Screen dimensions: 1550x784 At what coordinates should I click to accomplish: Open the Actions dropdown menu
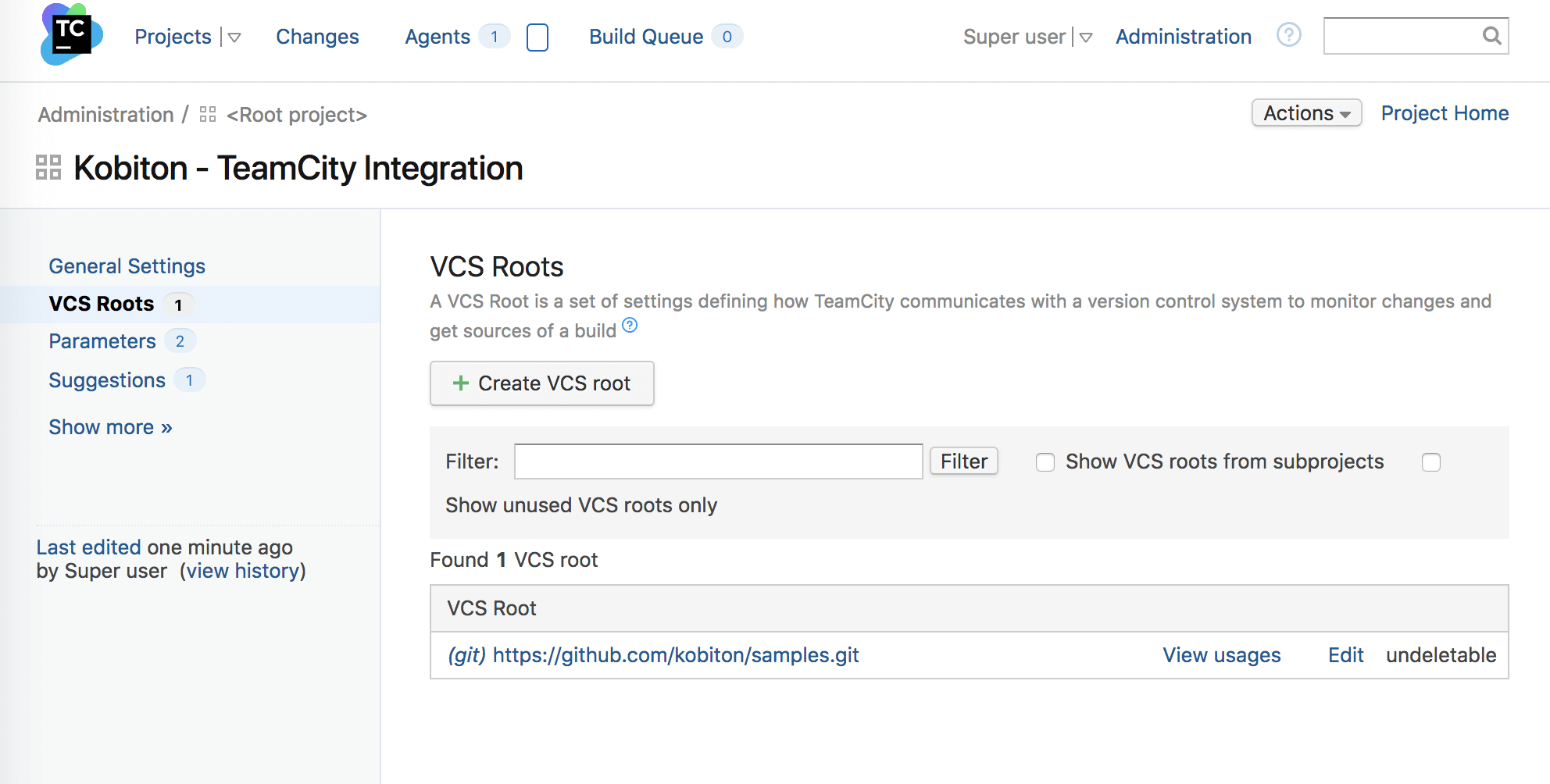click(x=1307, y=113)
